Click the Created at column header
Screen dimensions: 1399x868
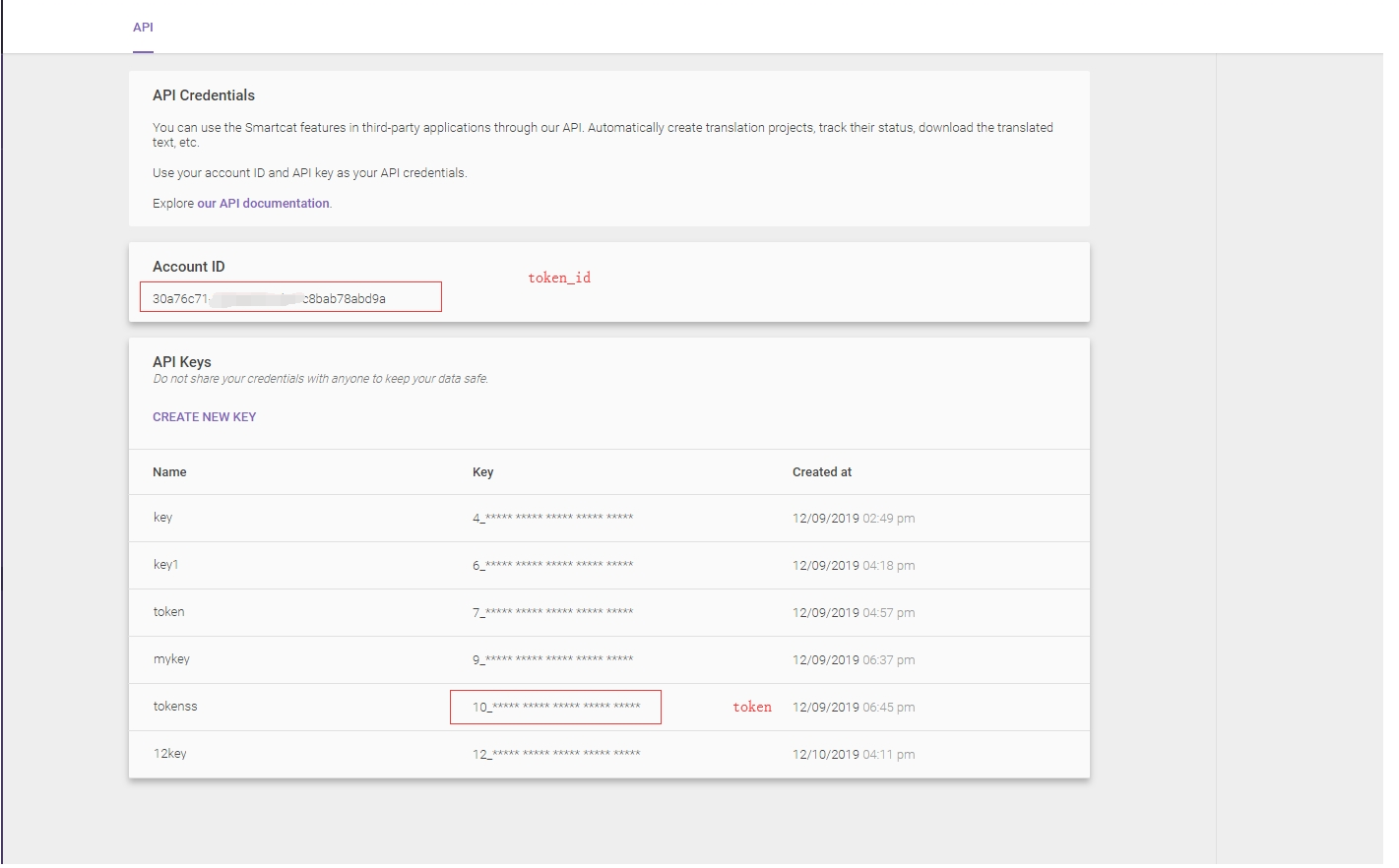click(822, 471)
